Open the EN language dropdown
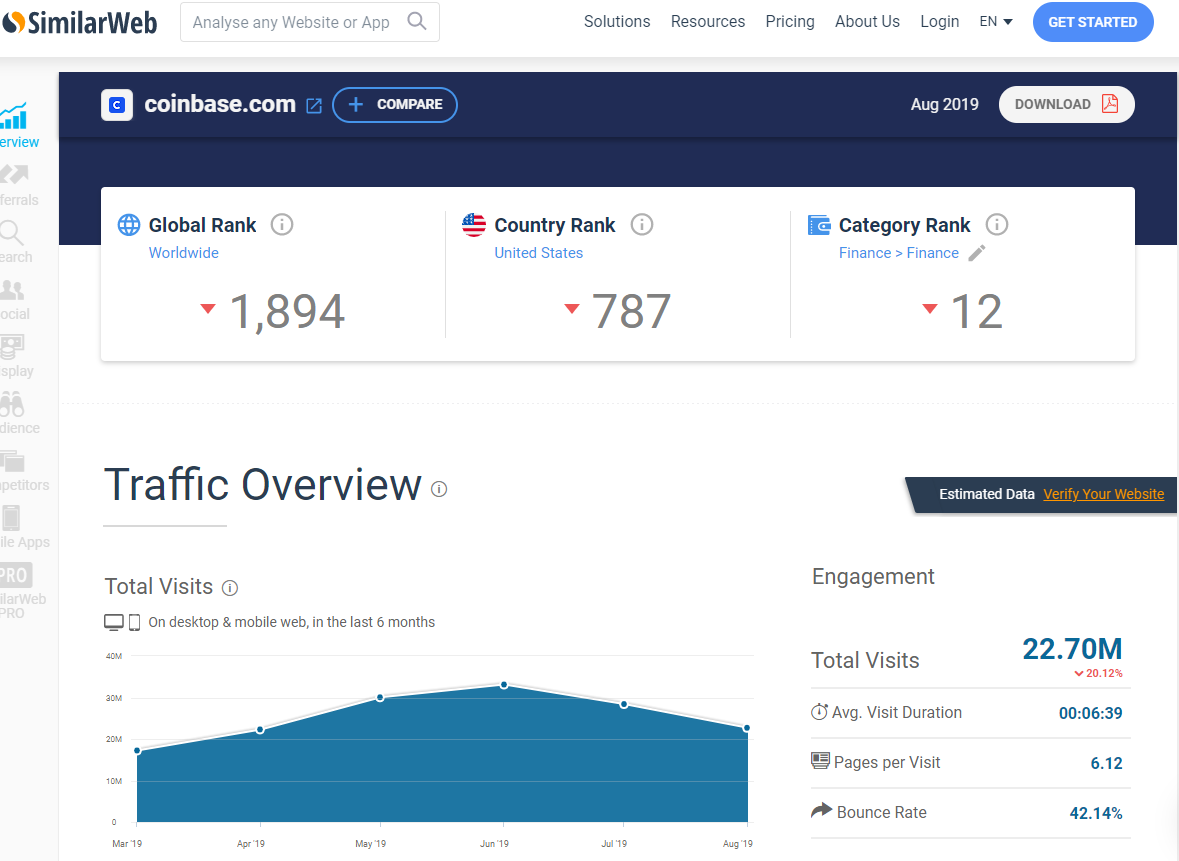 point(996,22)
